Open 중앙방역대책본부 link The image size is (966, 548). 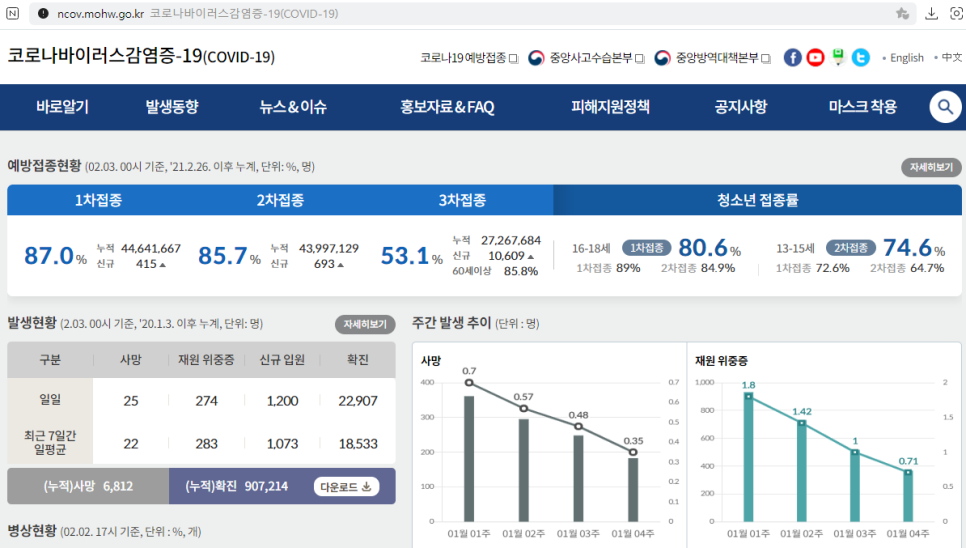(x=723, y=58)
